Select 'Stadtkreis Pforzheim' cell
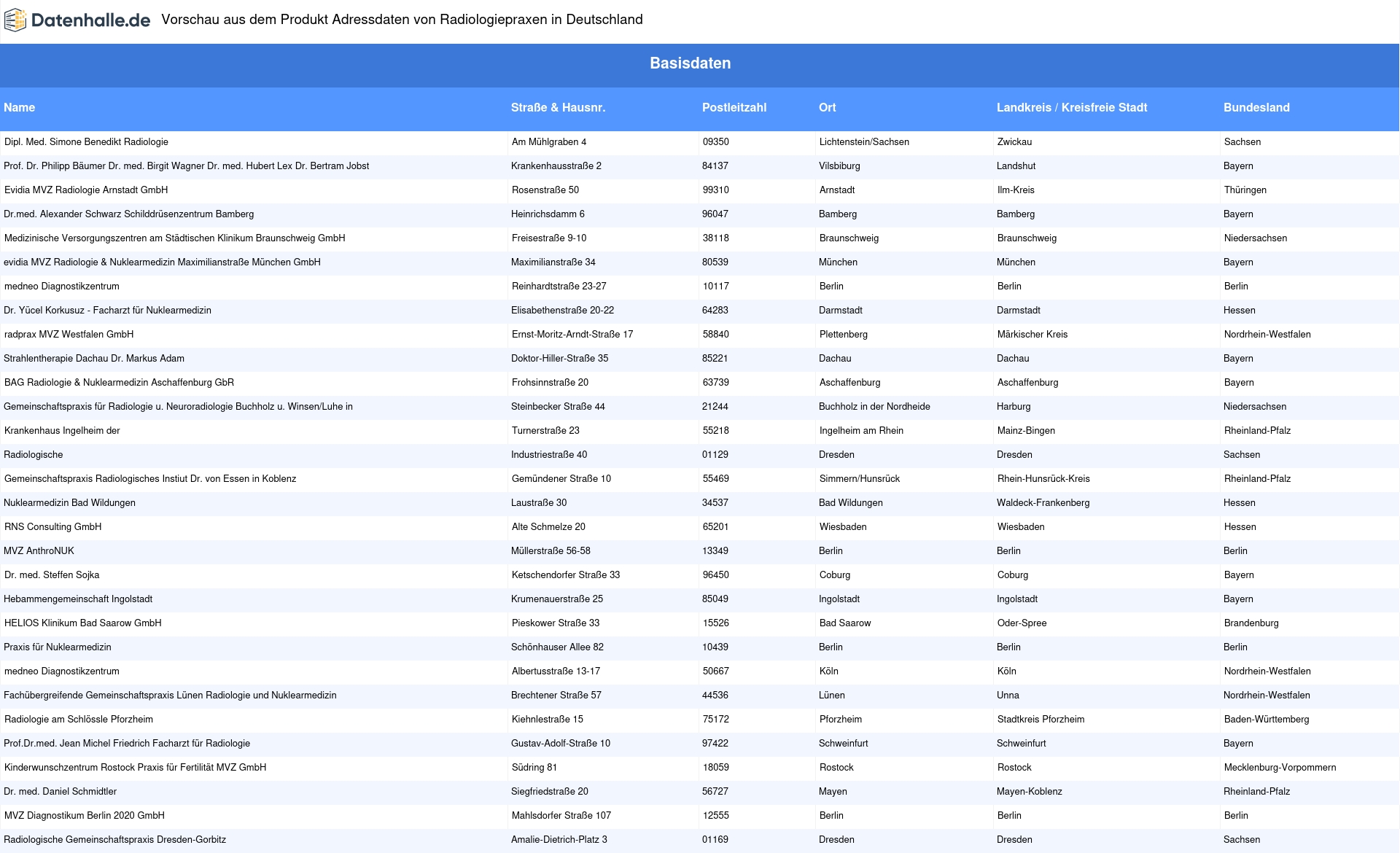The image size is (1400, 853). [x=1041, y=720]
